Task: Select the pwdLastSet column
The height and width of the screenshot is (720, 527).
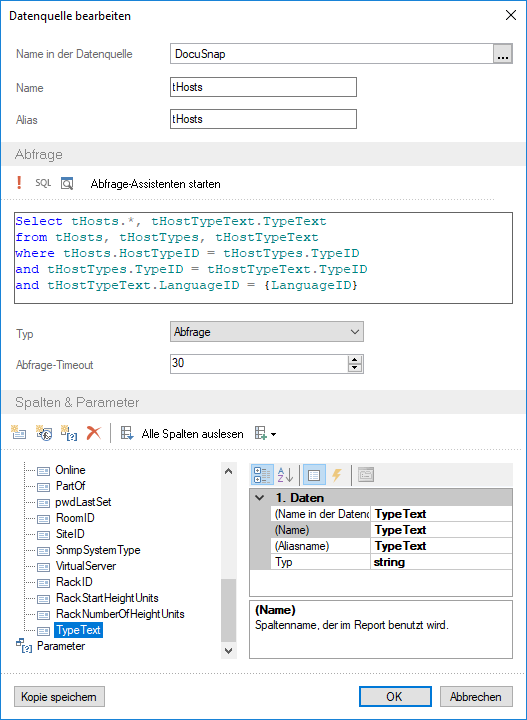Action: pyautogui.click(x=83, y=502)
